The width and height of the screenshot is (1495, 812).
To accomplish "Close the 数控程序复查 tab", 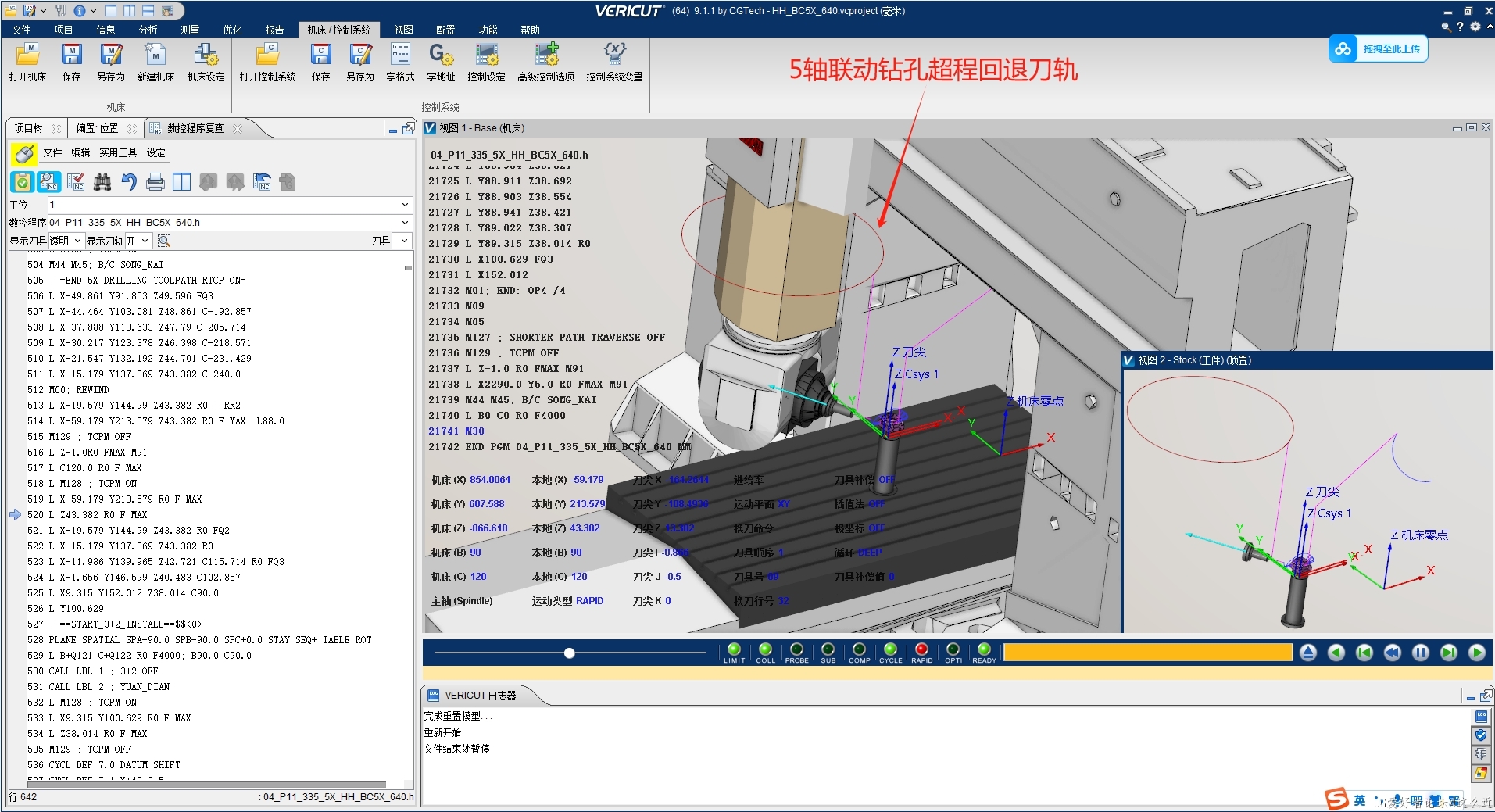I will (238, 129).
